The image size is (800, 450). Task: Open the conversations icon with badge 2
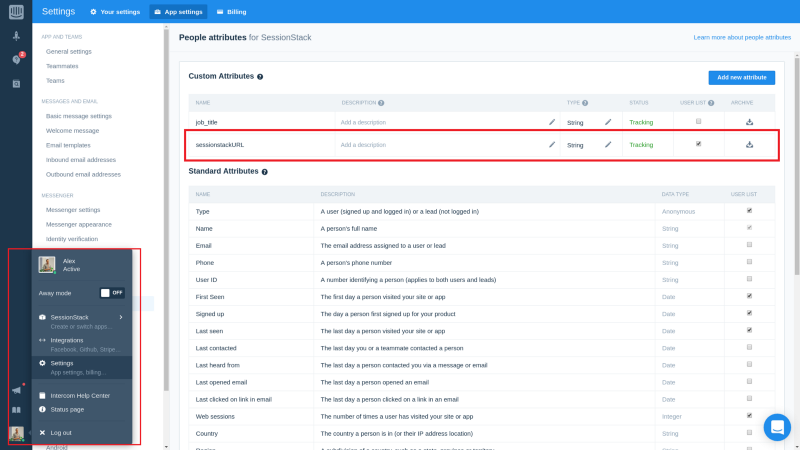[x=16, y=60]
